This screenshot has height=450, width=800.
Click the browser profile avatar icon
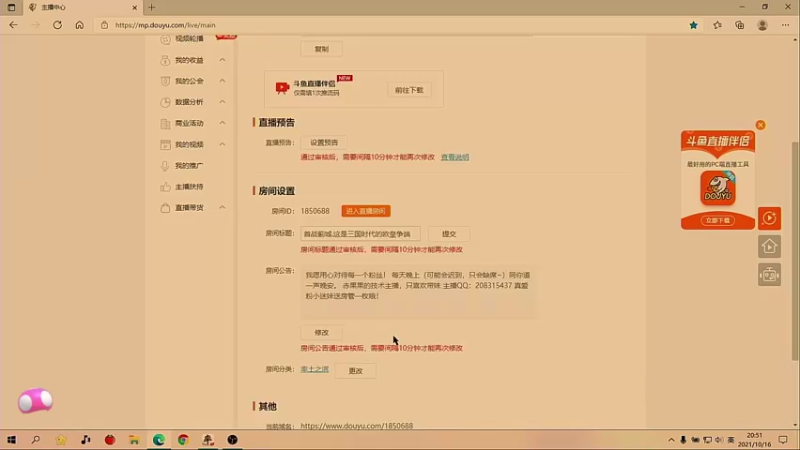[762, 25]
